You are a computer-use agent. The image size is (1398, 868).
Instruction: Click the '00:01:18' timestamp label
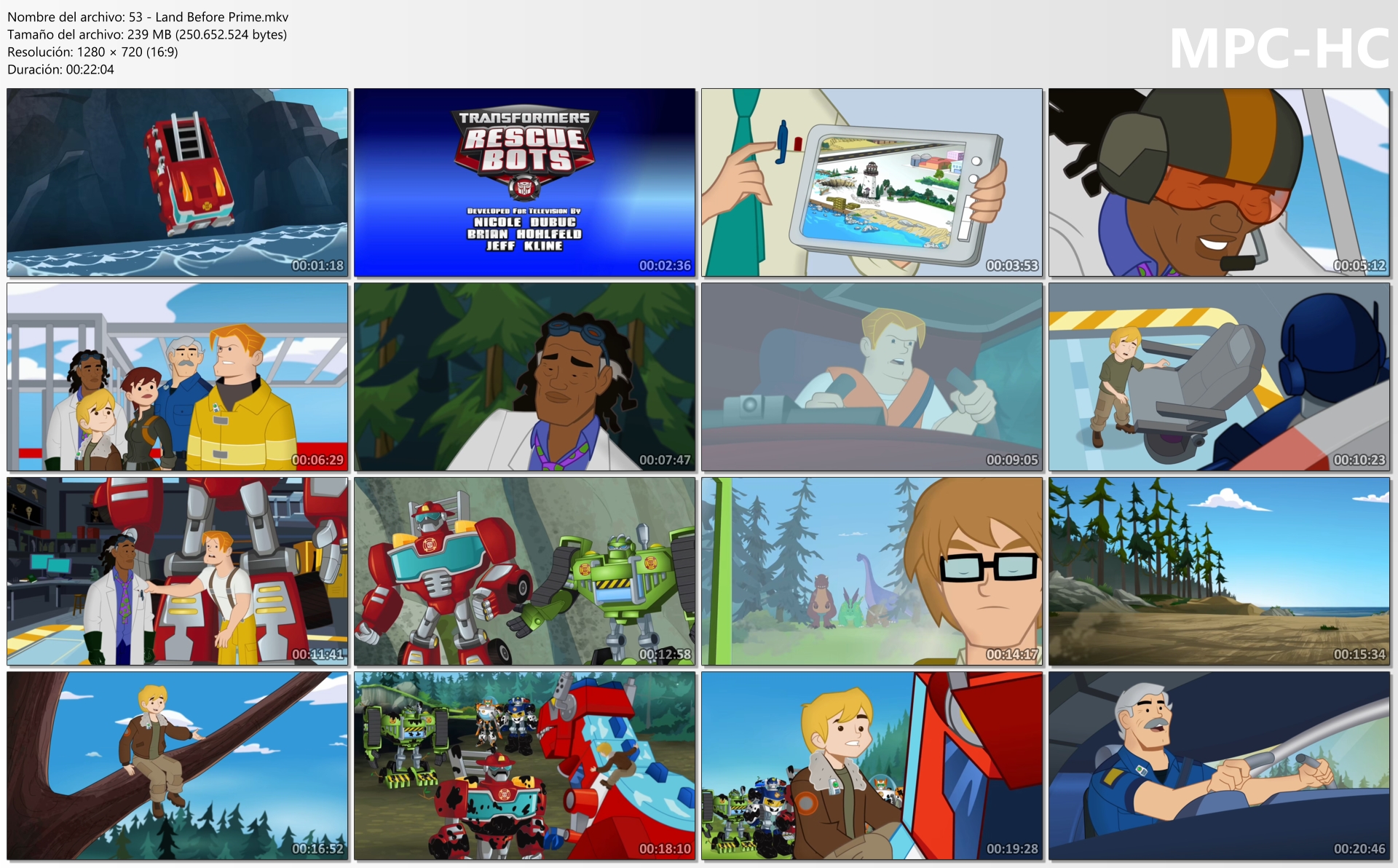pyautogui.click(x=317, y=266)
